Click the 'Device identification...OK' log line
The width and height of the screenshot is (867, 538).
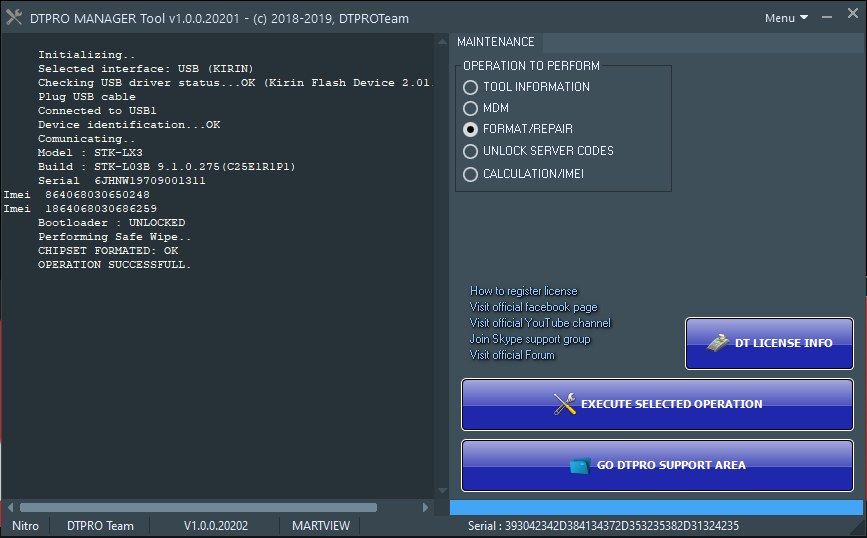(x=129, y=125)
